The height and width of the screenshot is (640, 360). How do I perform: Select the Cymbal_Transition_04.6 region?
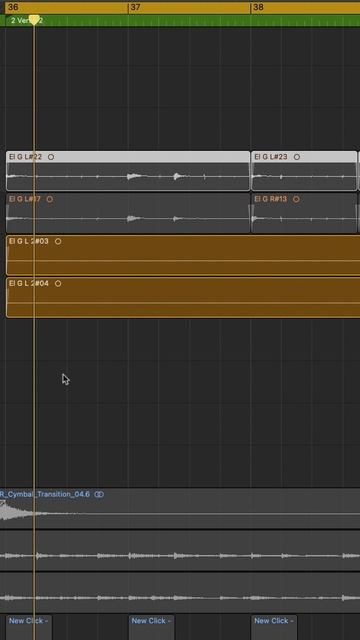(x=180, y=509)
